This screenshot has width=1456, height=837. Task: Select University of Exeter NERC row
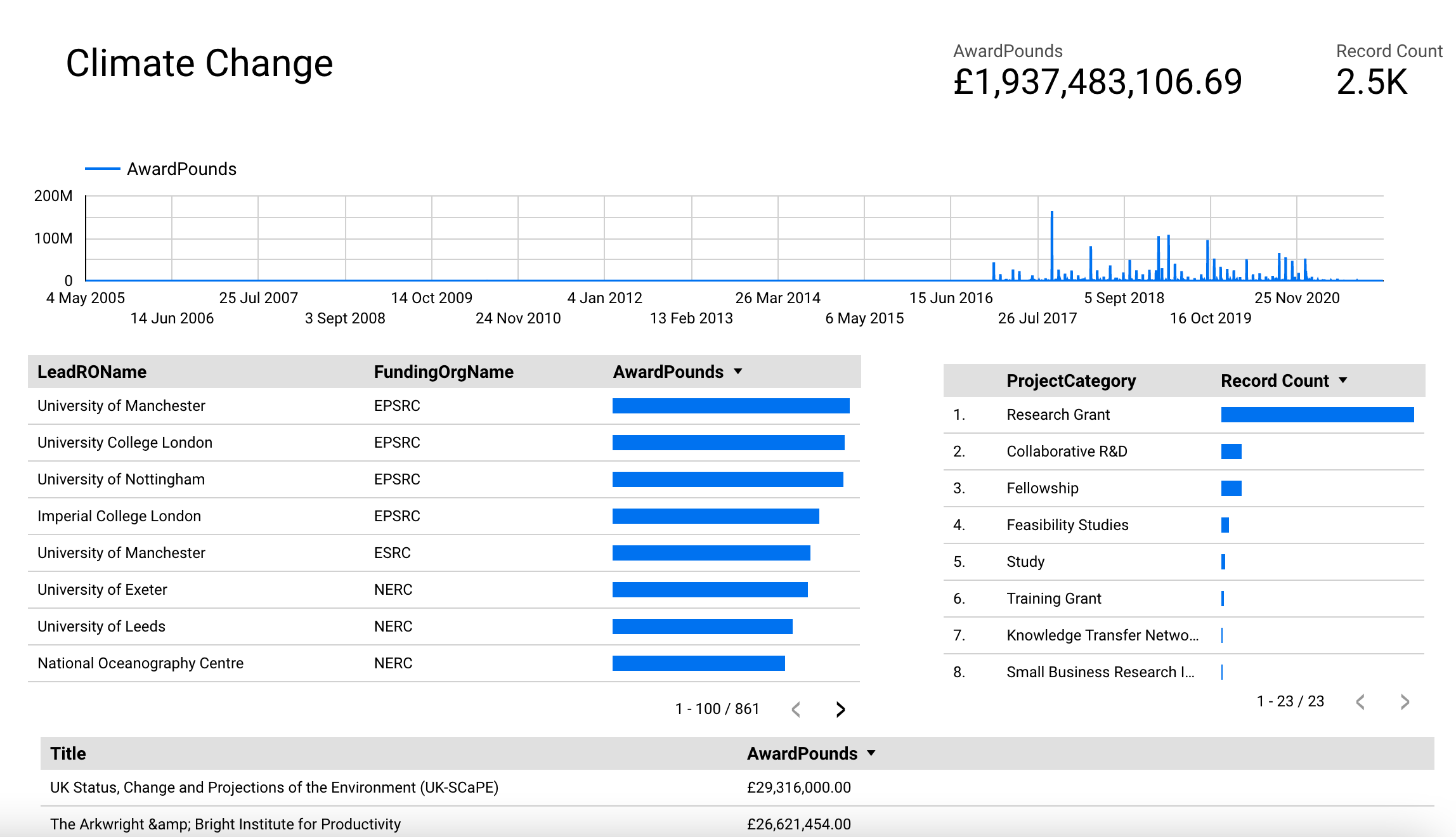coord(102,590)
